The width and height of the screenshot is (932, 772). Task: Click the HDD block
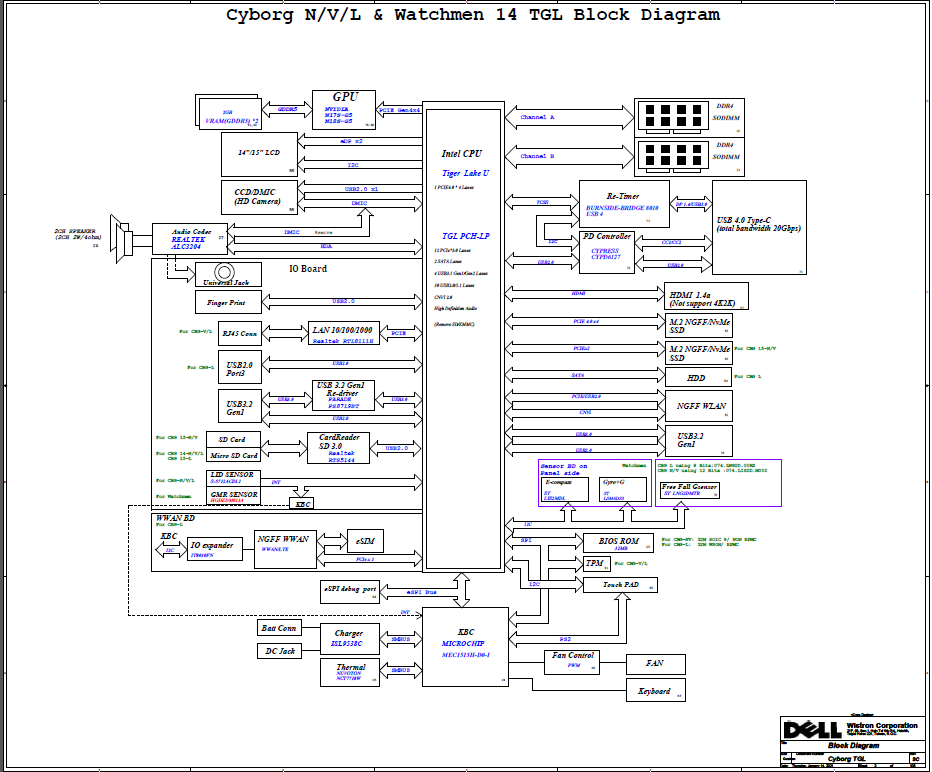point(698,377)
